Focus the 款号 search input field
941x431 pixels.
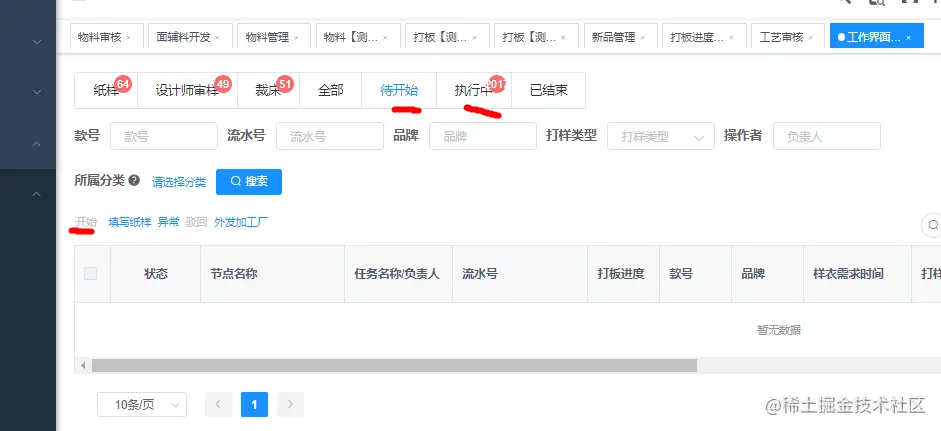164,136
